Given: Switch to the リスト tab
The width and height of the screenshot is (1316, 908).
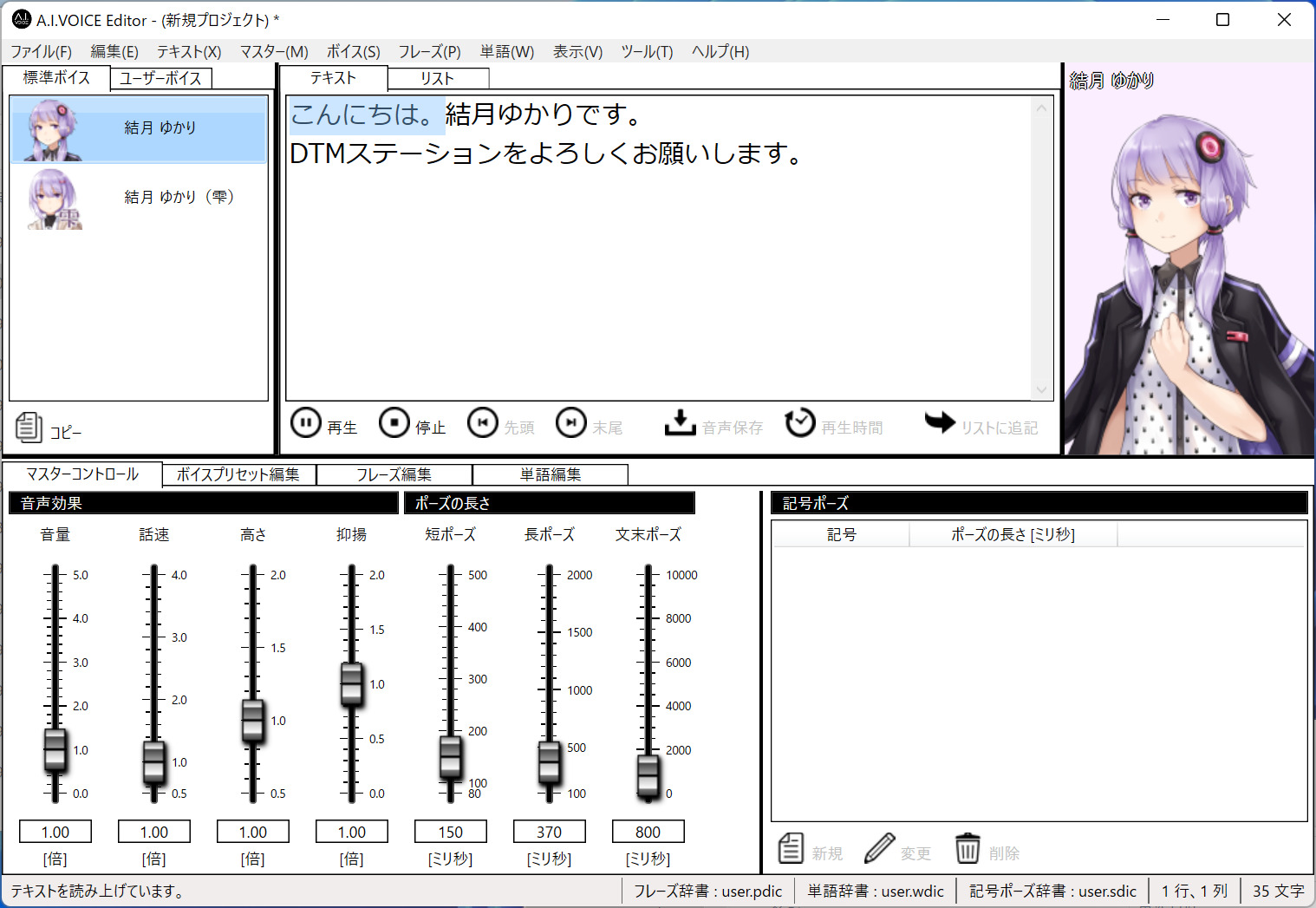Looking at the screenshot, I should pyautogui.click(x=438, y=78).
